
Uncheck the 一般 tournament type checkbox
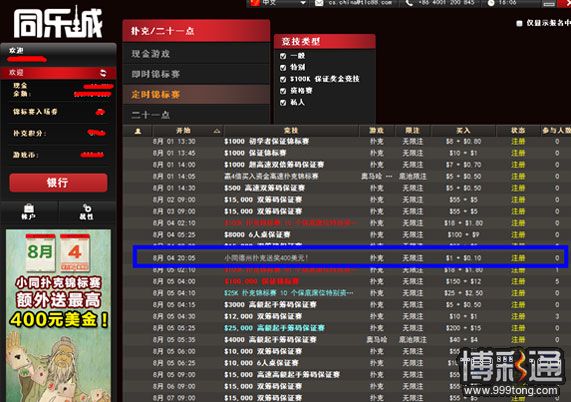coord(283,56)
